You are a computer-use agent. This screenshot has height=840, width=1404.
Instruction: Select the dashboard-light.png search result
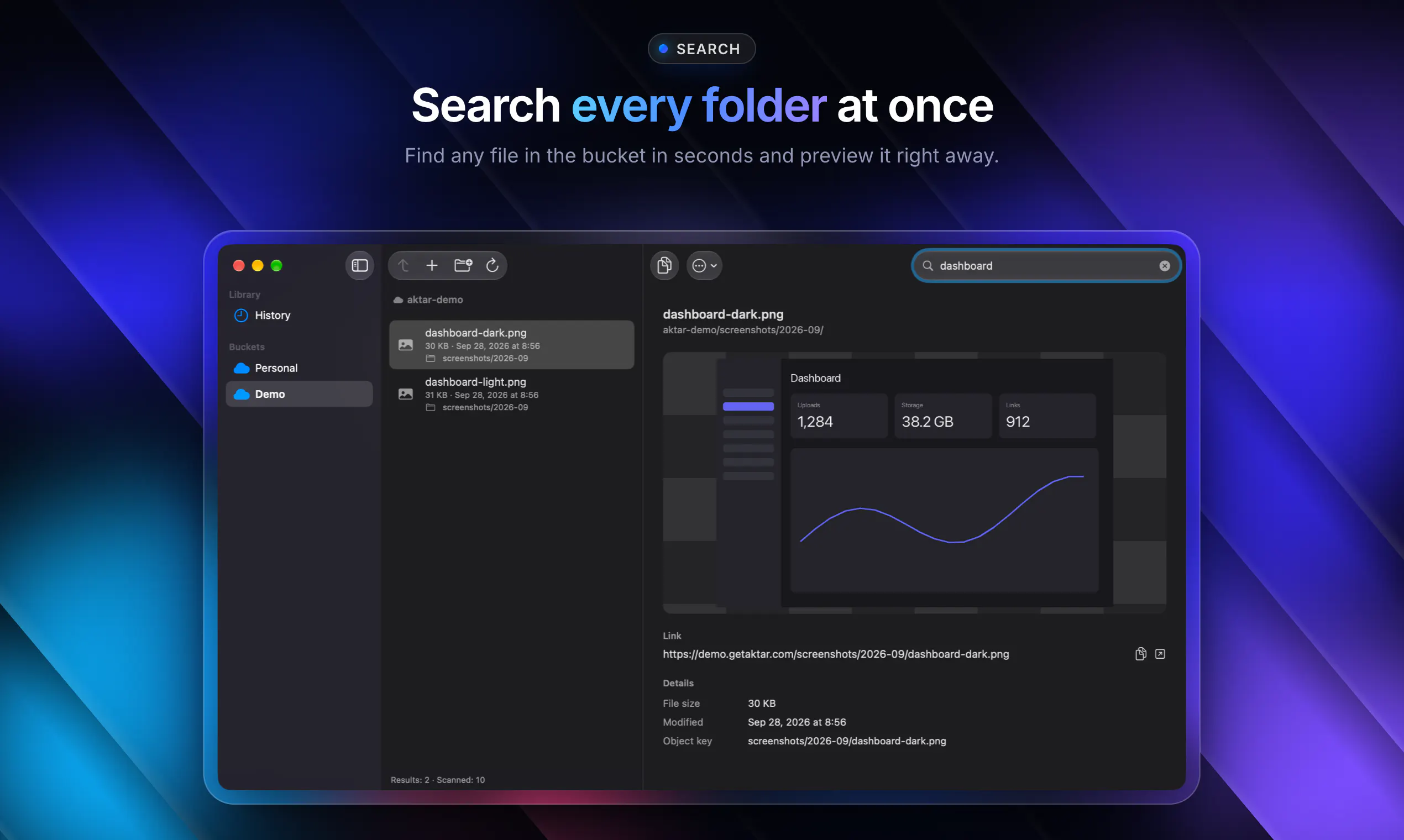pos(512,394)
